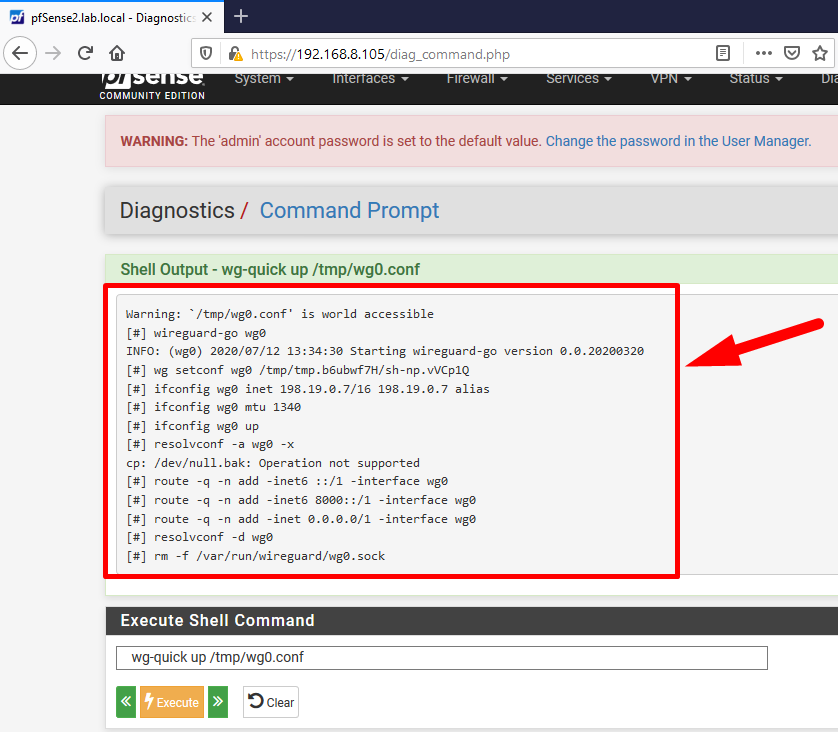
Task: Click the Command Prompt breadcrumb link
Action: pos(349,211)
